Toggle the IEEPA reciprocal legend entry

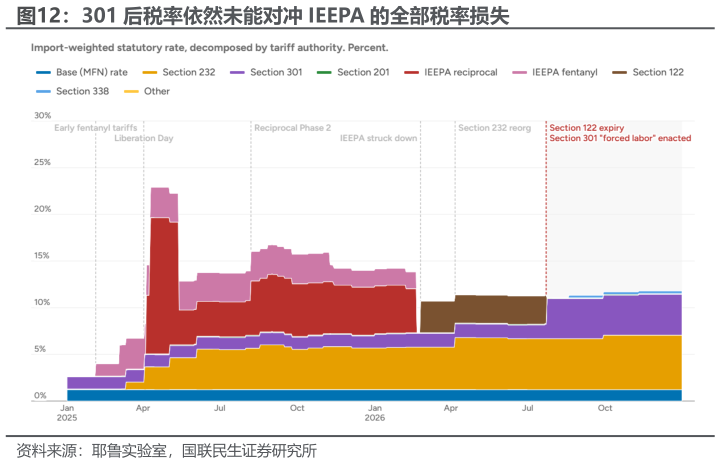click(x=451, y=72)
